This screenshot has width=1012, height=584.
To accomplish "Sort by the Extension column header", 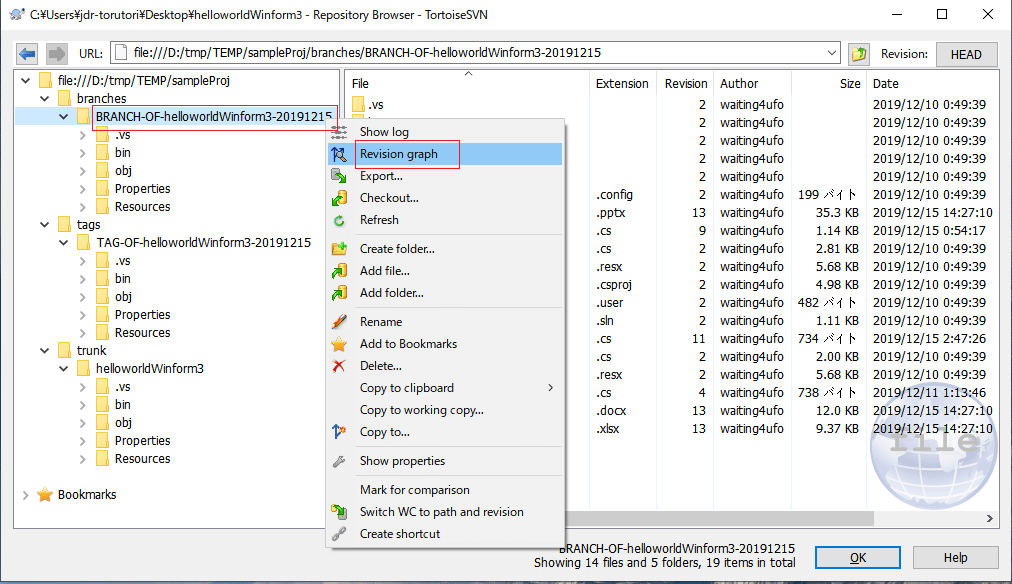I will click(x=622, y=83).
